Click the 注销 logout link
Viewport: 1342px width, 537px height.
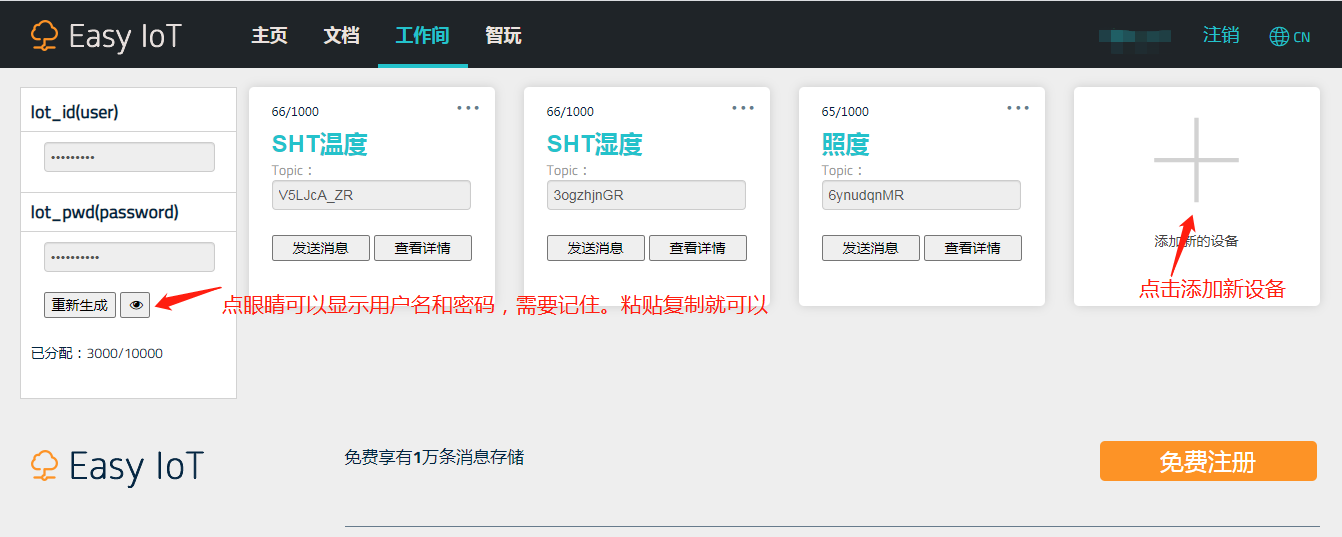point(1221,36)
